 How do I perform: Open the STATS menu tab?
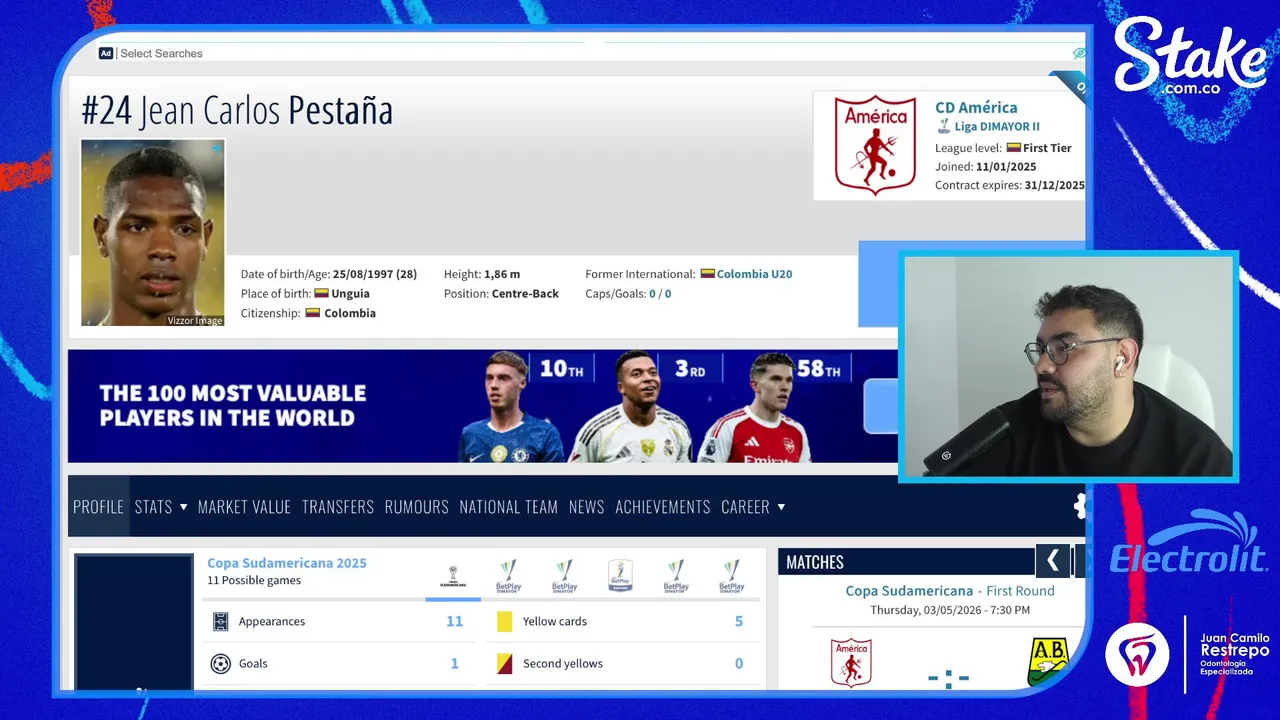[x=153, y=507]
